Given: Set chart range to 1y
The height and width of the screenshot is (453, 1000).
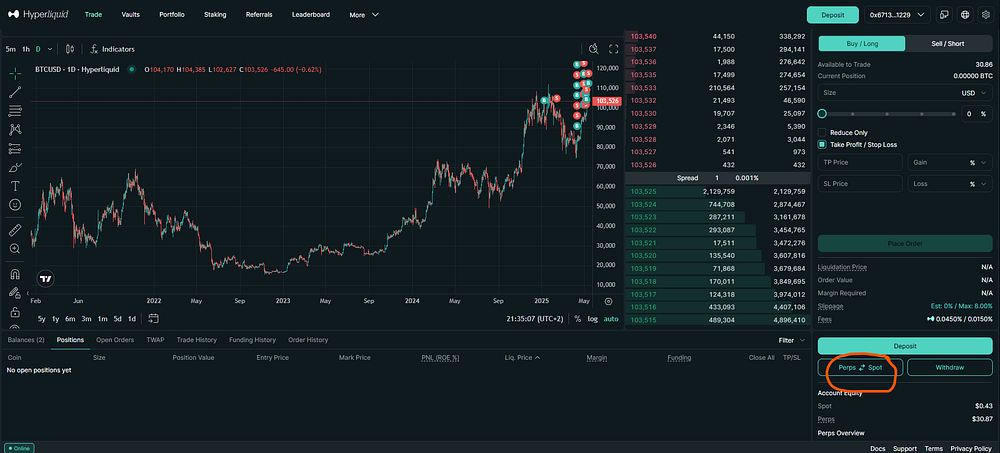Looking at the screenshot, I should 55,318.
